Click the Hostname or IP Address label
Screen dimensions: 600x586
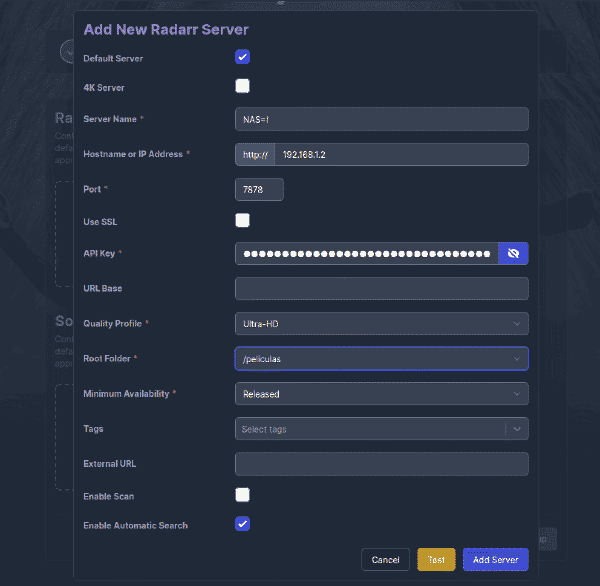tap(133, 154)
